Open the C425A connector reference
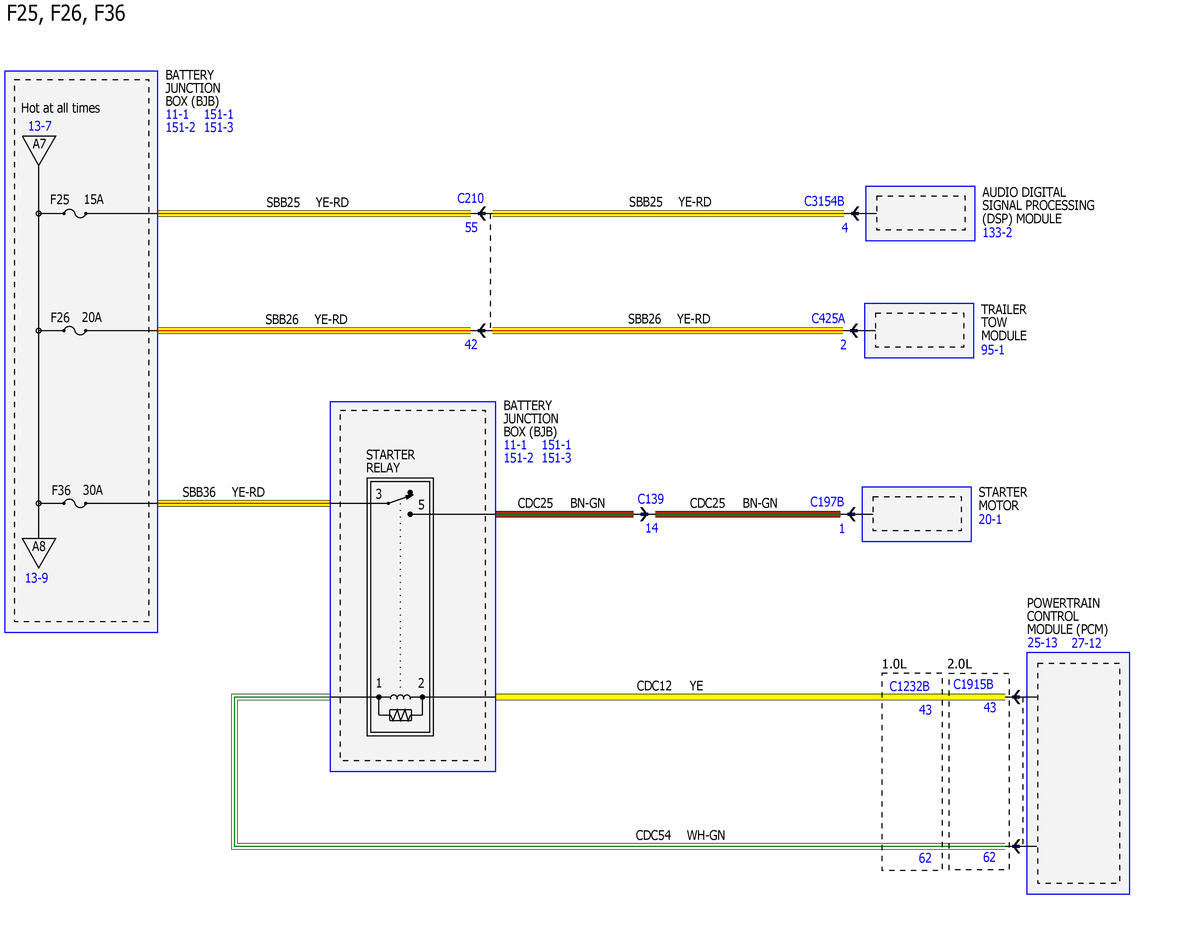Image resolution: width=1199 pixels, height=927 pixels. pyautogui.click(x=827, y=318)
